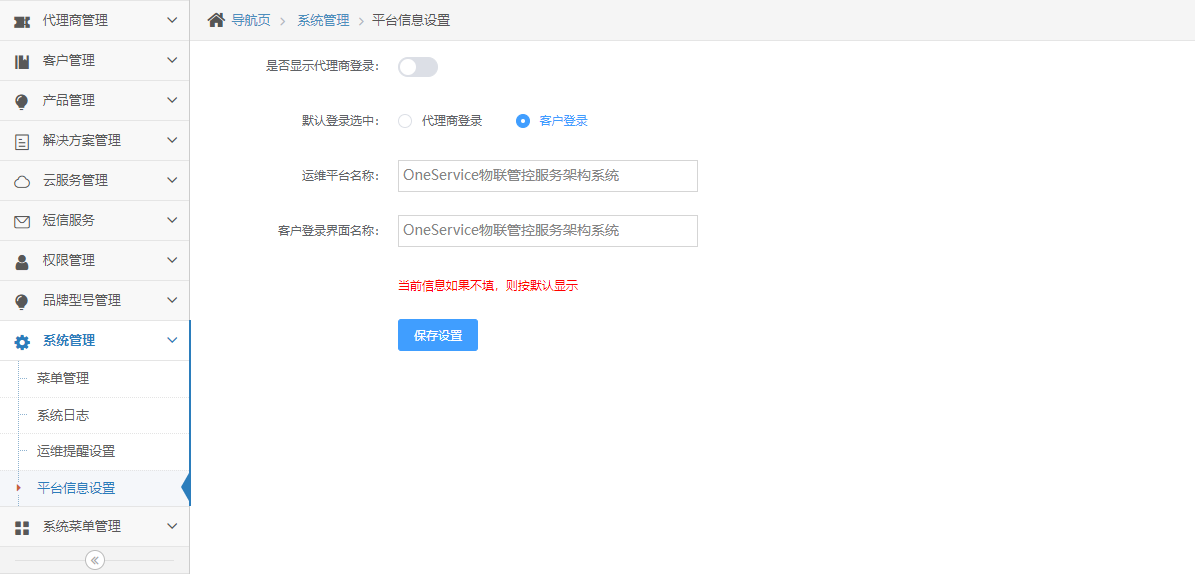1195x574 pixels.
Task: Click 代理商管理 menu label
Action: (x=75, y=21)
